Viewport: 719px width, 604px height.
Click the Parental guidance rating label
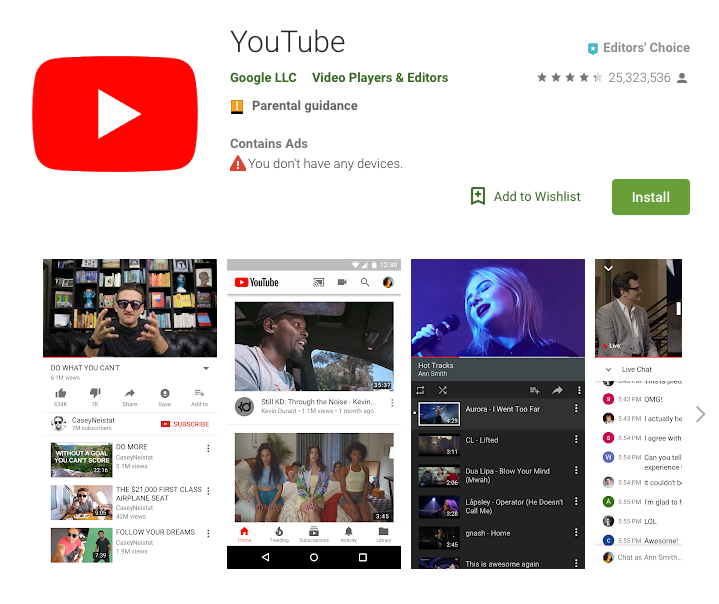pyautogui.click(x=304, y=106)
